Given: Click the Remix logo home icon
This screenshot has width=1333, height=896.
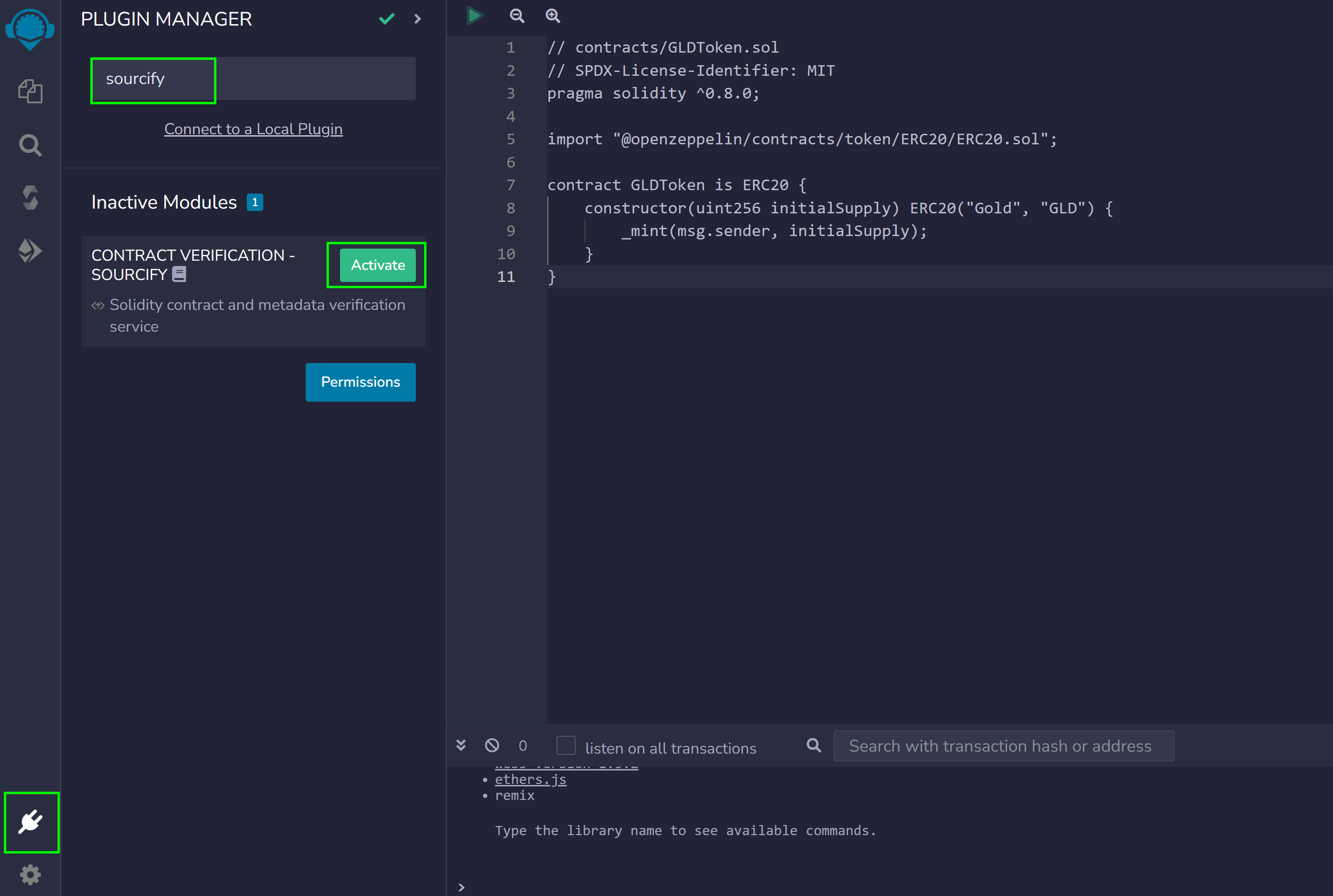Looking at the screenshot, I should coord(30,28).
